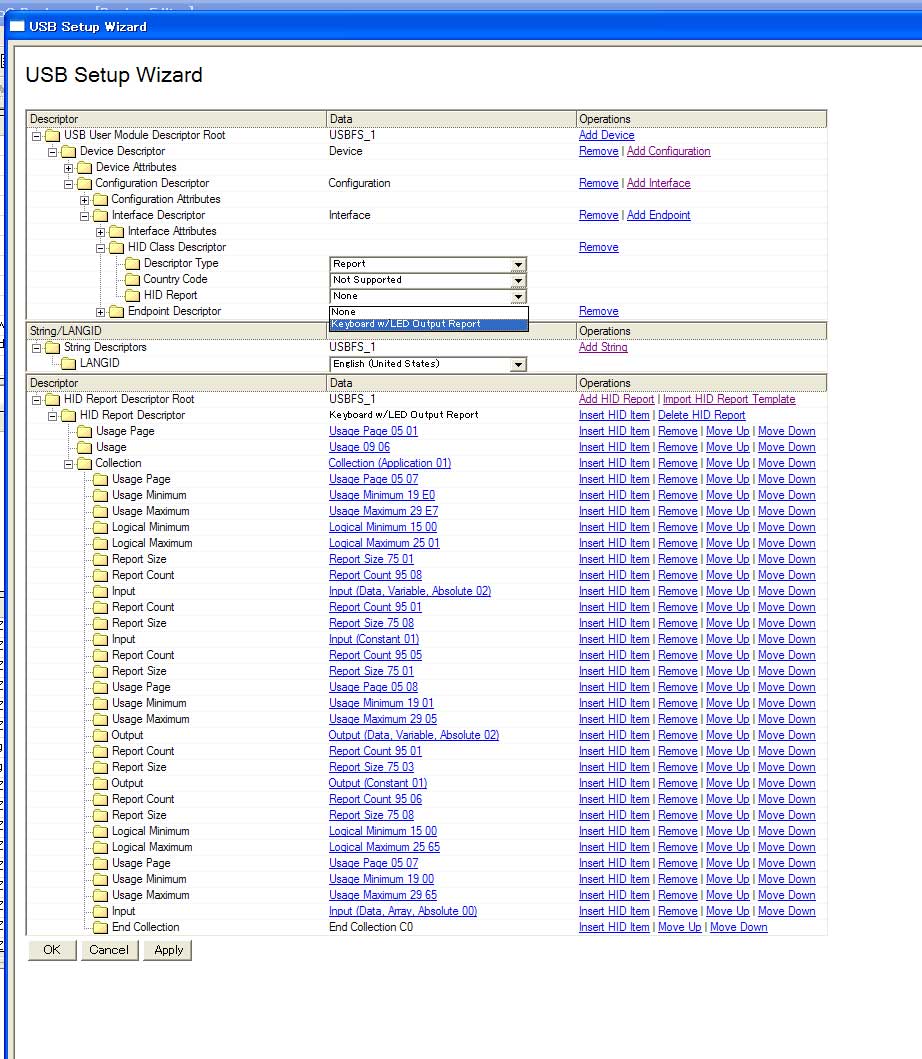Image resolution: width=922 pixels, height=1059 pixels.
Task: Click the Configuration Descriptor folder icon
Action: pos(84,184)
